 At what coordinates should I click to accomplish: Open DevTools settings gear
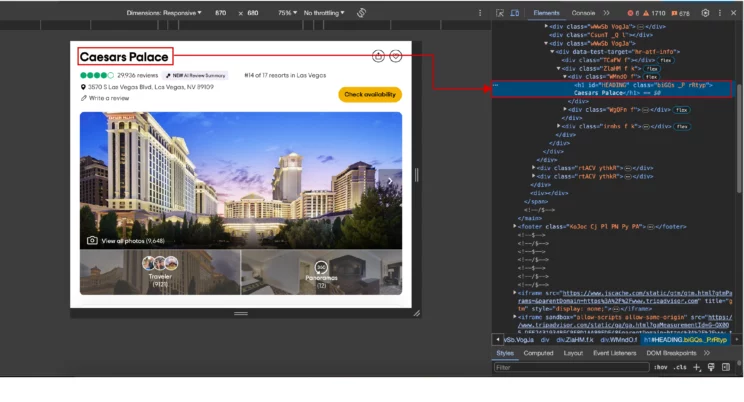pos(705,13)
